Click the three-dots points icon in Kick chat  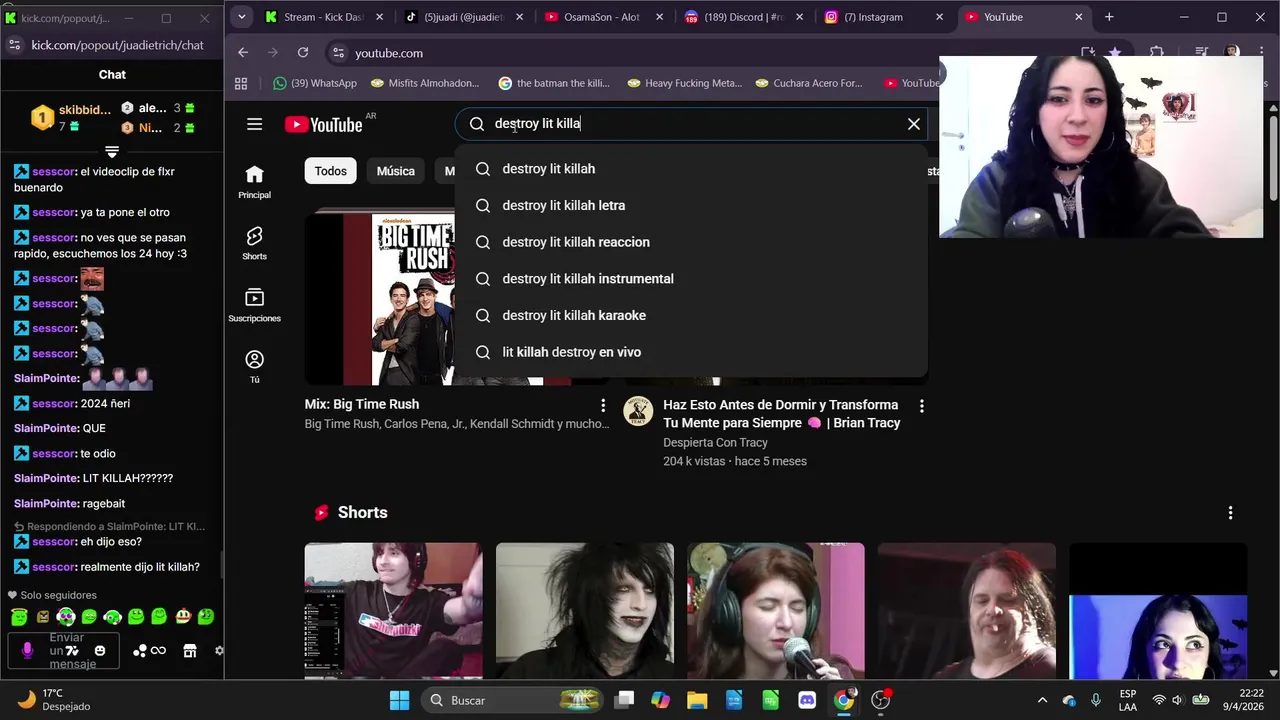[140, 651]
